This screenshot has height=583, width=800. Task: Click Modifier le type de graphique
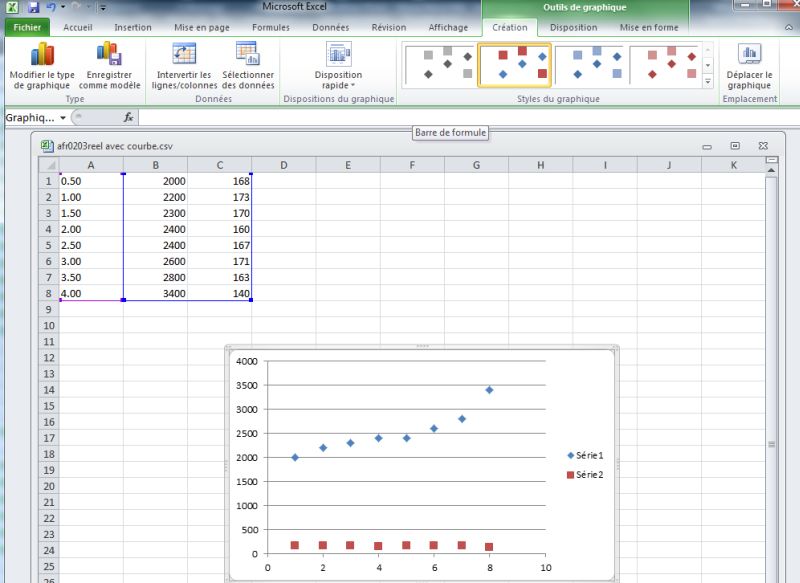tap(42, 66)
